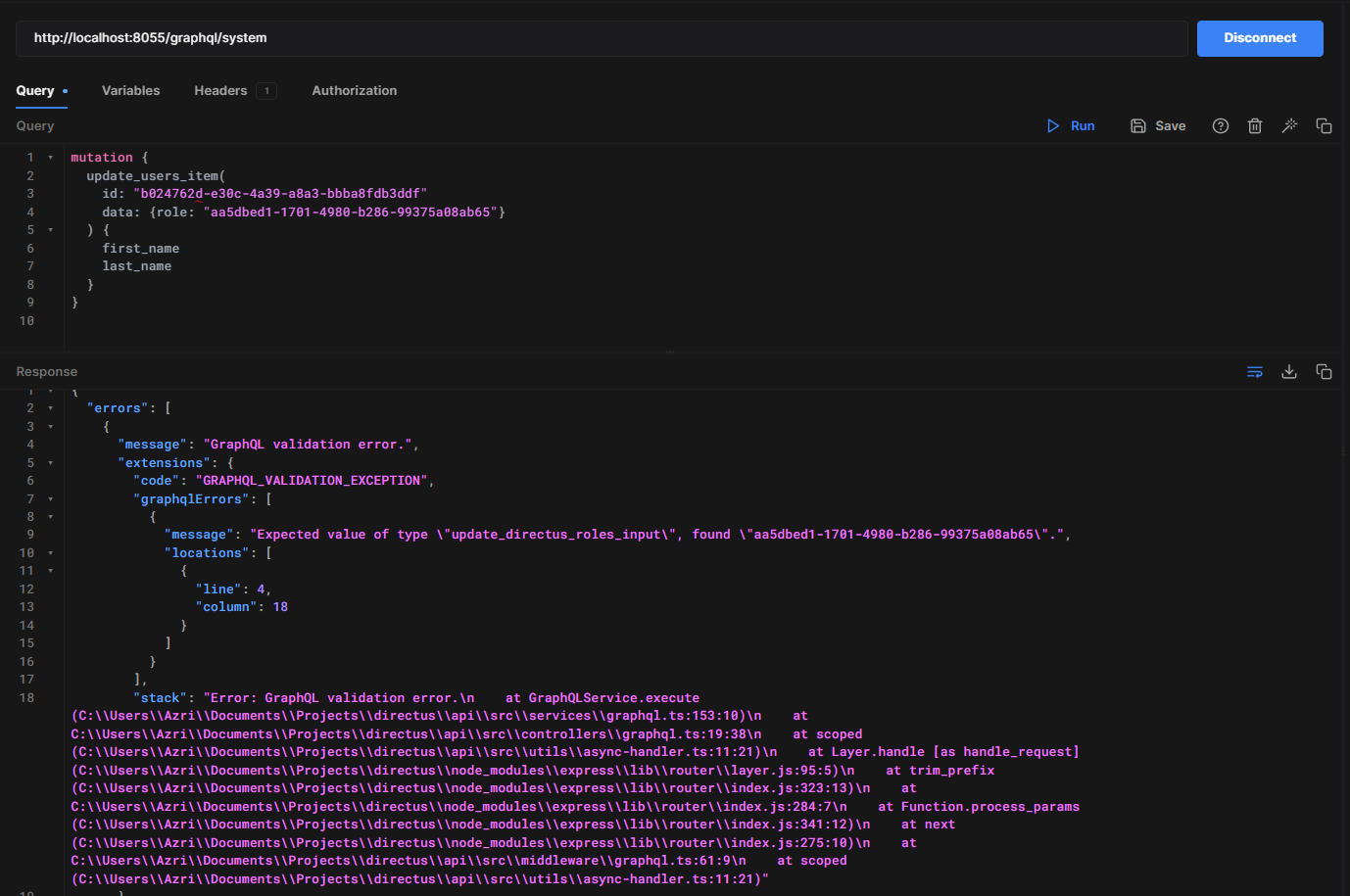1350x896 pixels.
Task: Collapse the mutation block on line 1
Action: pos(50,156)
